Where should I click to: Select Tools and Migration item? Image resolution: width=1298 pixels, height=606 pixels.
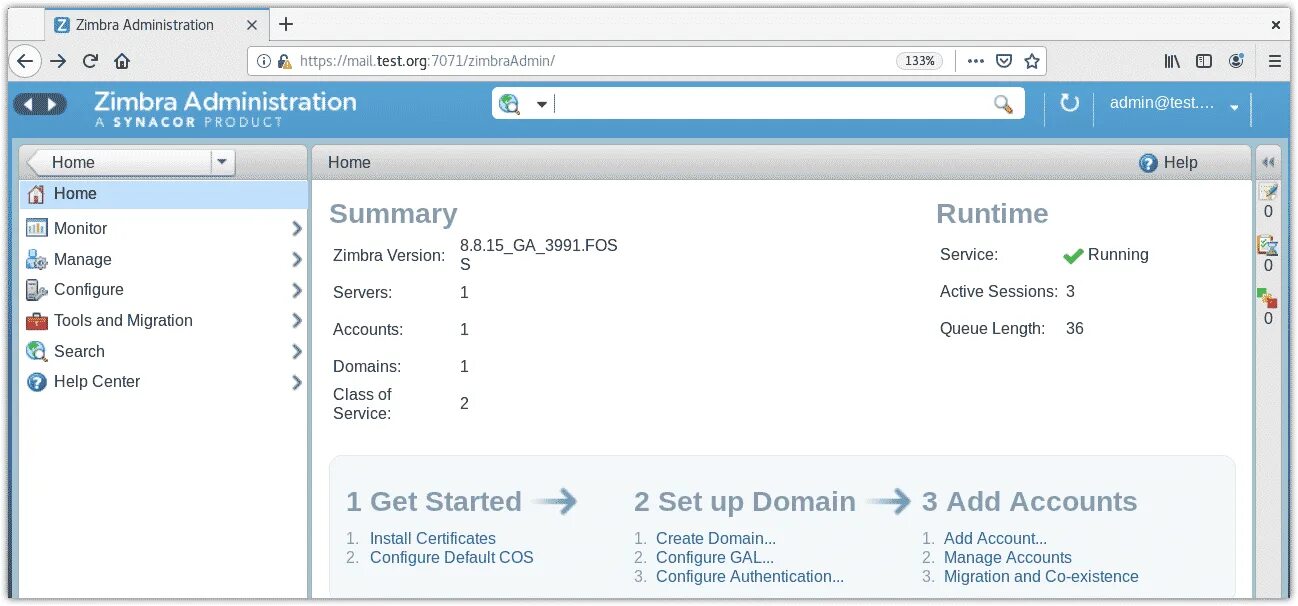[163, 321]
